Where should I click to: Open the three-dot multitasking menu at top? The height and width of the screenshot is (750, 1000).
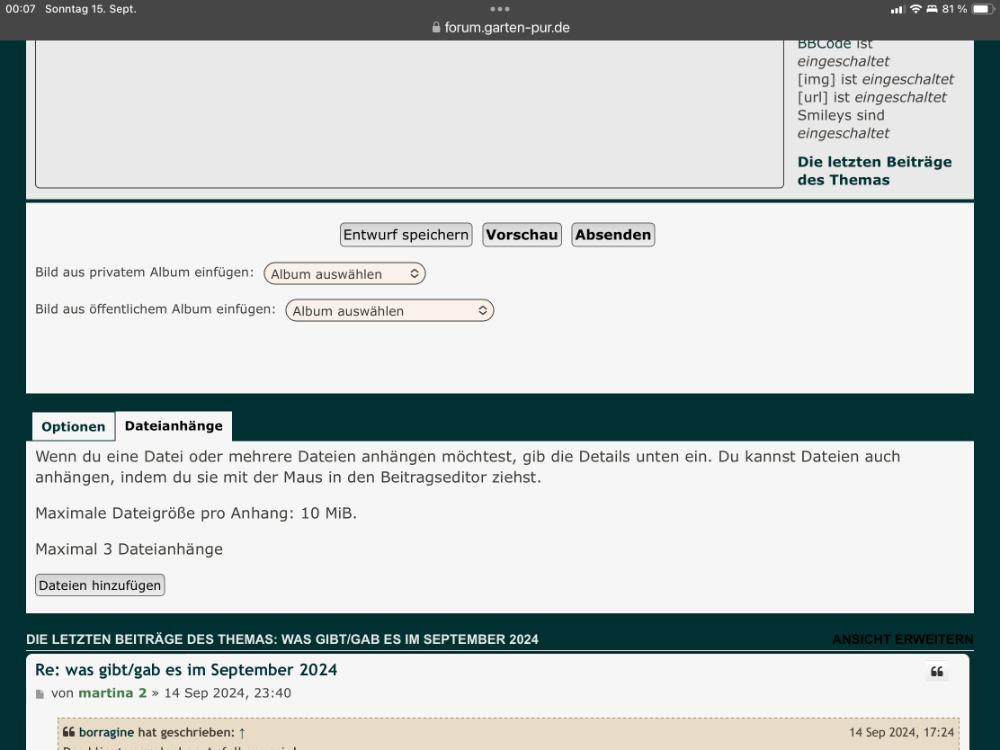(500, 9)
